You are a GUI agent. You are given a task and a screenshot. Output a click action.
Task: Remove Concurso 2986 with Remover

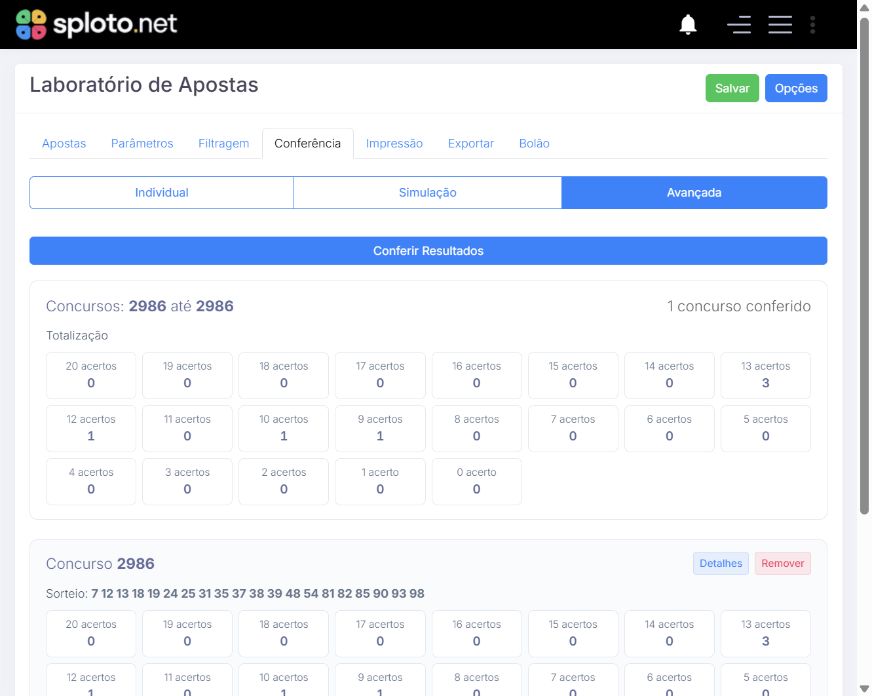click(x=782, y=563)
